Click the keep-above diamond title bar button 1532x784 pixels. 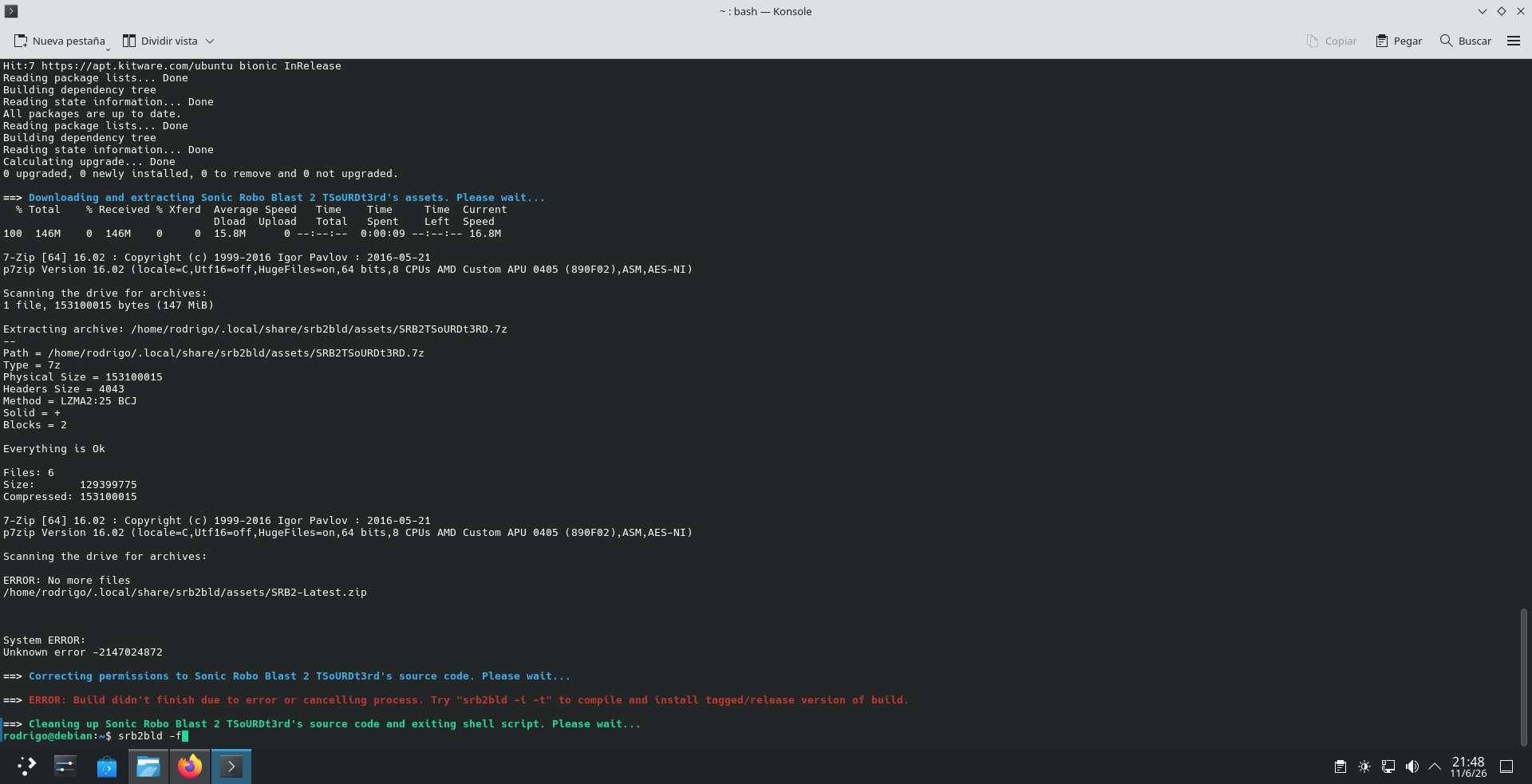(1502, 11)
